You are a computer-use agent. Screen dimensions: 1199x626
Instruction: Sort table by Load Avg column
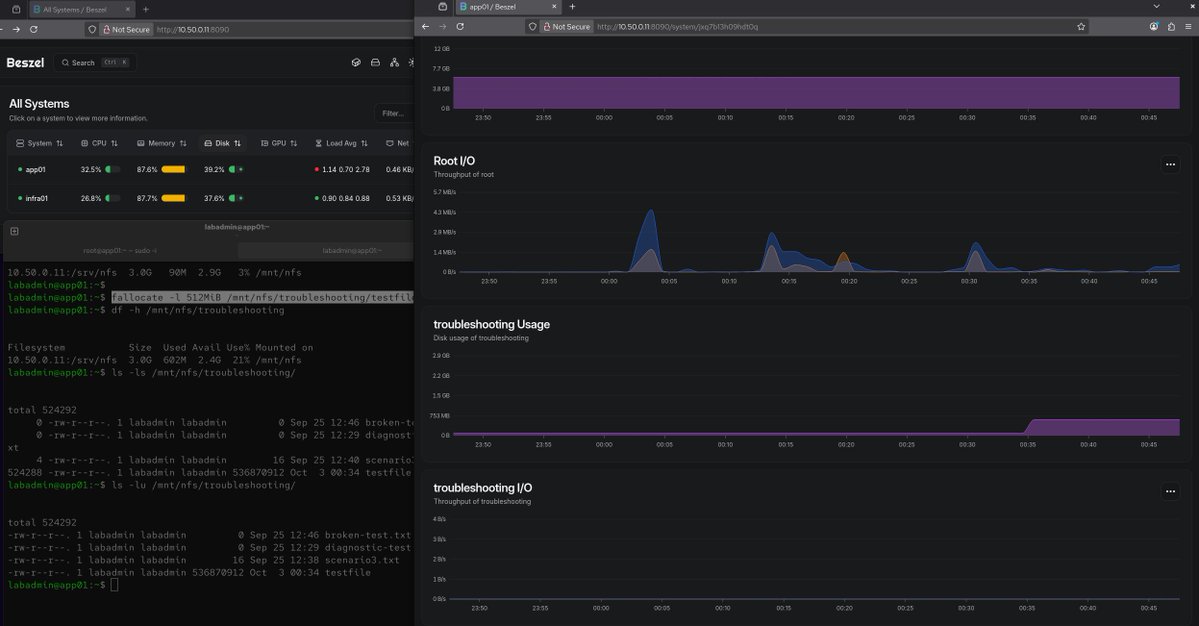click(342, 143)
